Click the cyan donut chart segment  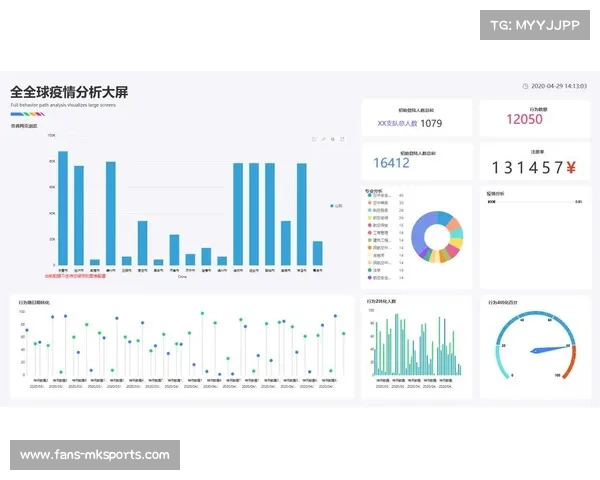(457, 233)
